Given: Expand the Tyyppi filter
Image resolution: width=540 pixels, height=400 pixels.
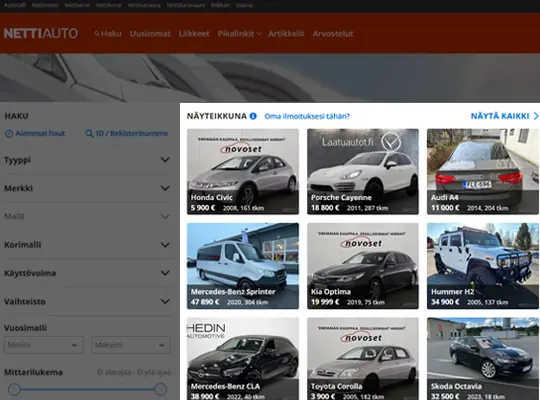Looking at the screenshot, I should (x=87, y=160).
